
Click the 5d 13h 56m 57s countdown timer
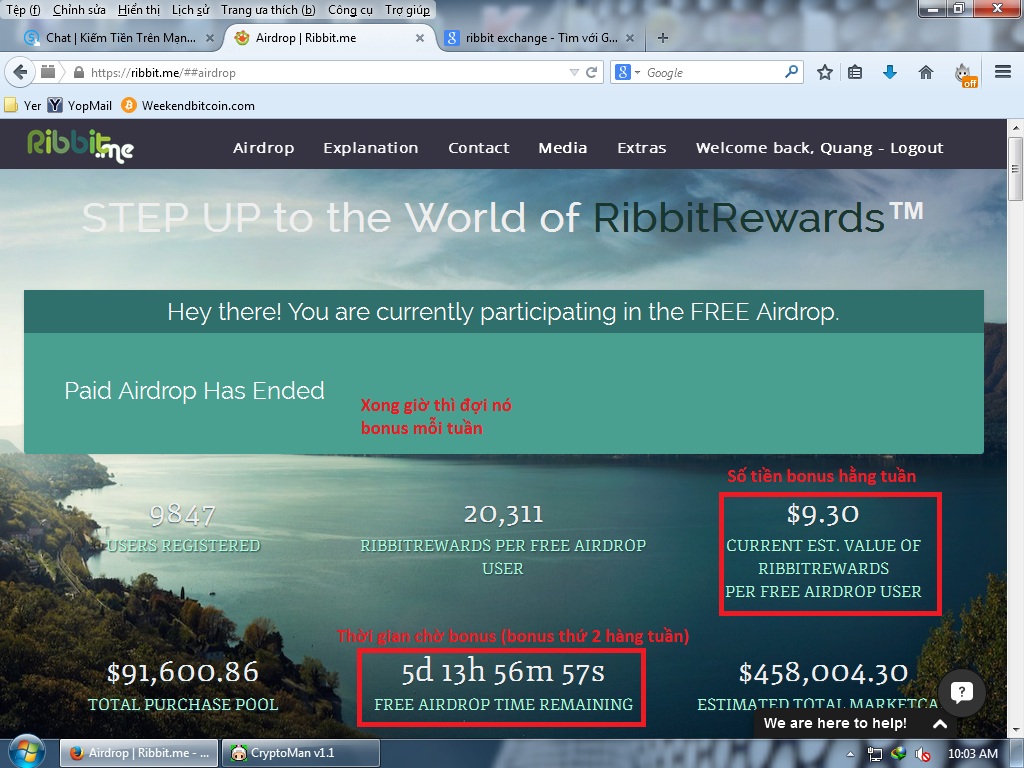[x=503, y=673]
